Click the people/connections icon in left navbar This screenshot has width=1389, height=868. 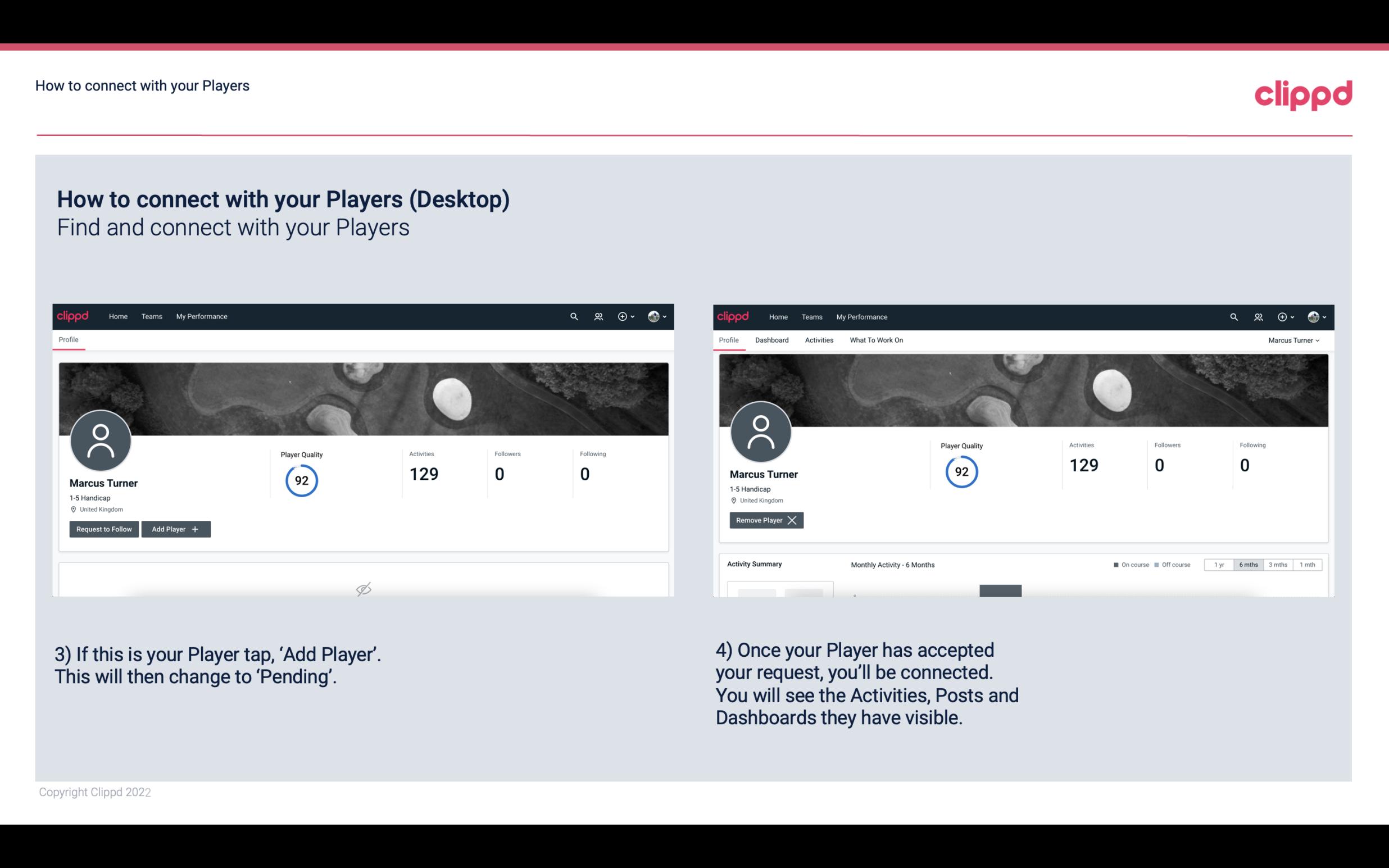pos(597,316)
